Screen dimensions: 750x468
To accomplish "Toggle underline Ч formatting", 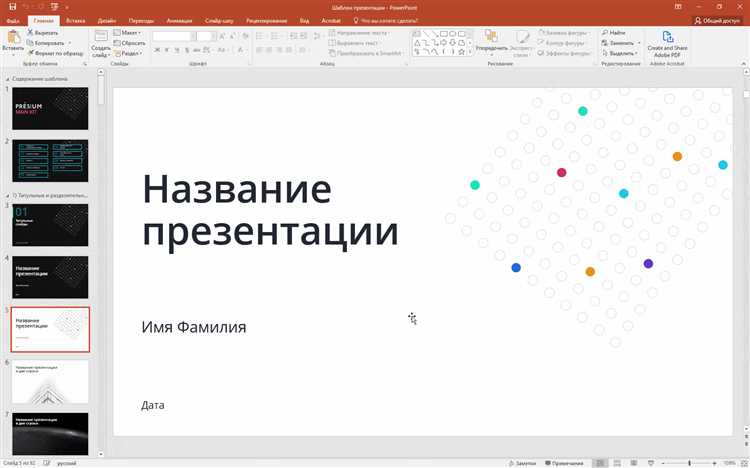I will click(177, 50).
